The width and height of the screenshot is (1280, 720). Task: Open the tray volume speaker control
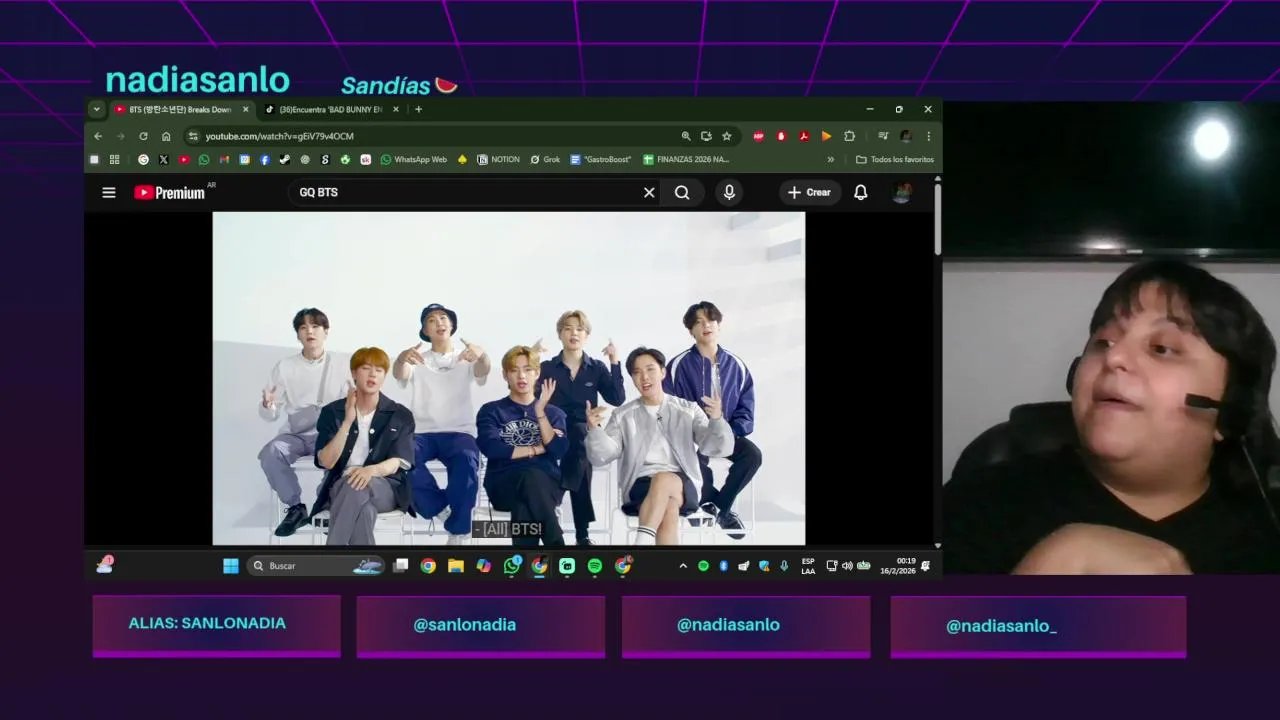[x=847, y=566]
